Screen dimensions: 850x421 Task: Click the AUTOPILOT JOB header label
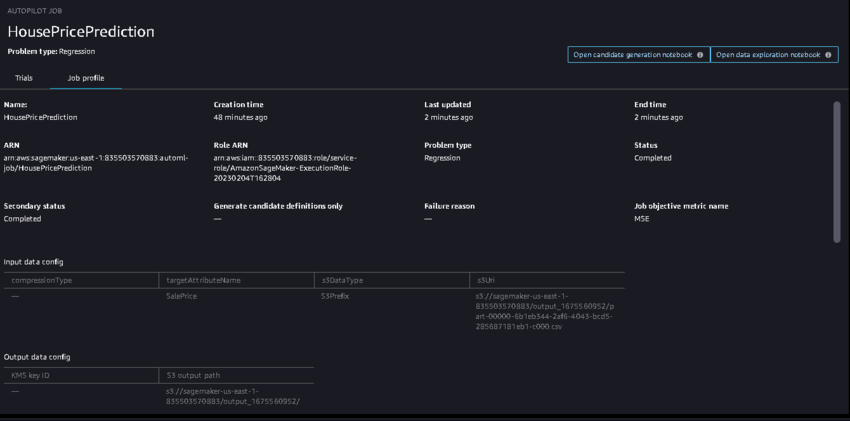coord(35,11)
